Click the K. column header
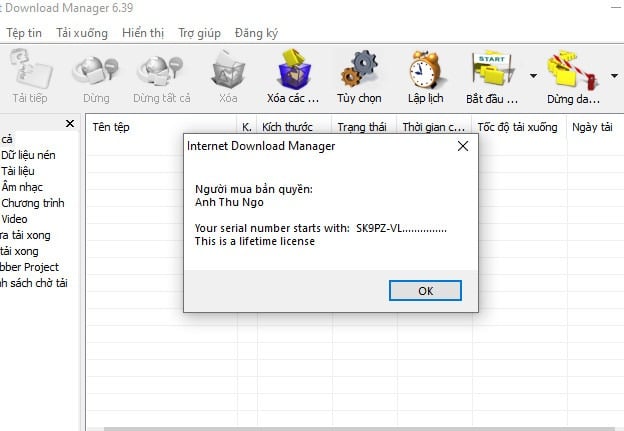 [247, 127]
